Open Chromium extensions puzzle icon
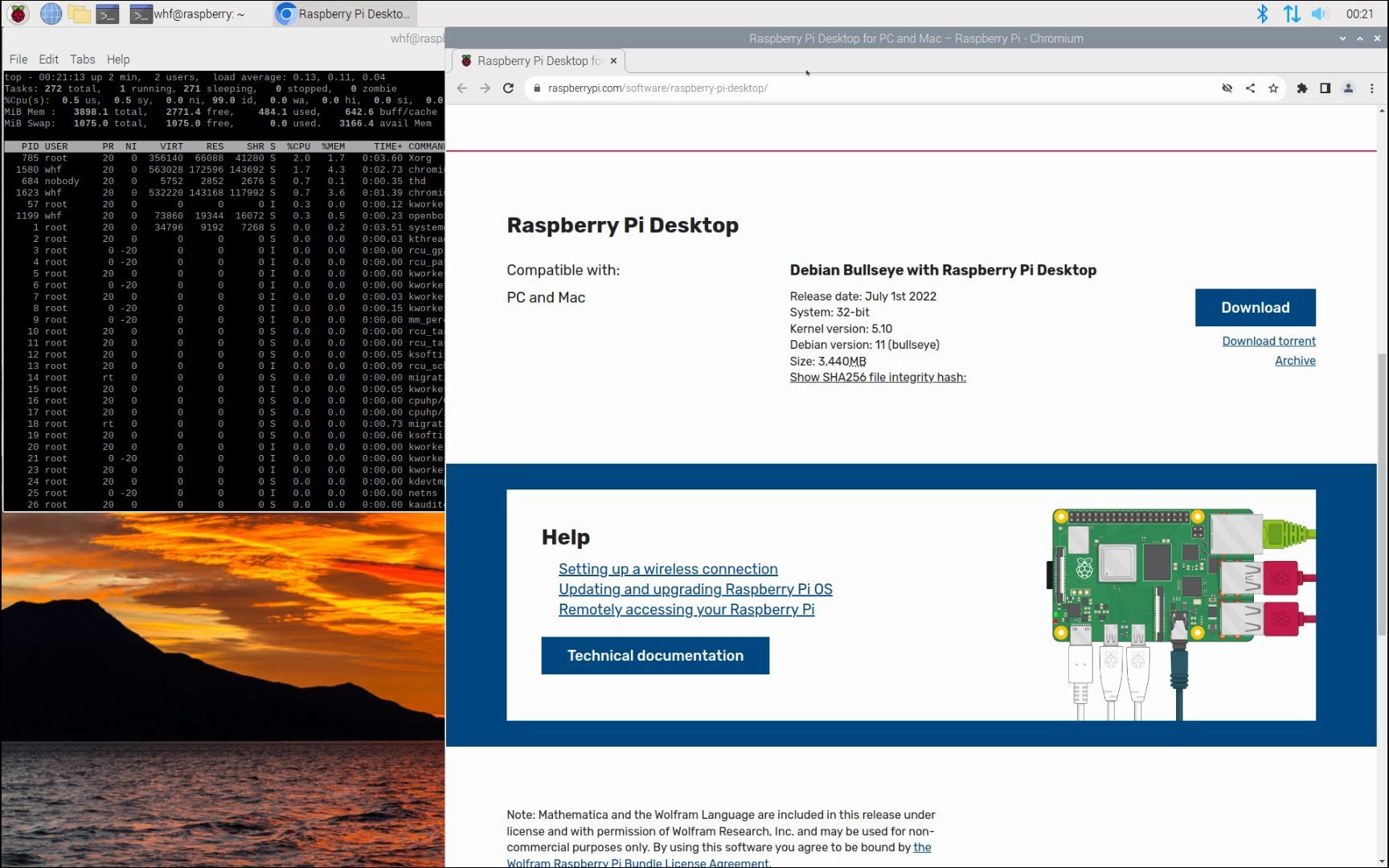 1302,88
